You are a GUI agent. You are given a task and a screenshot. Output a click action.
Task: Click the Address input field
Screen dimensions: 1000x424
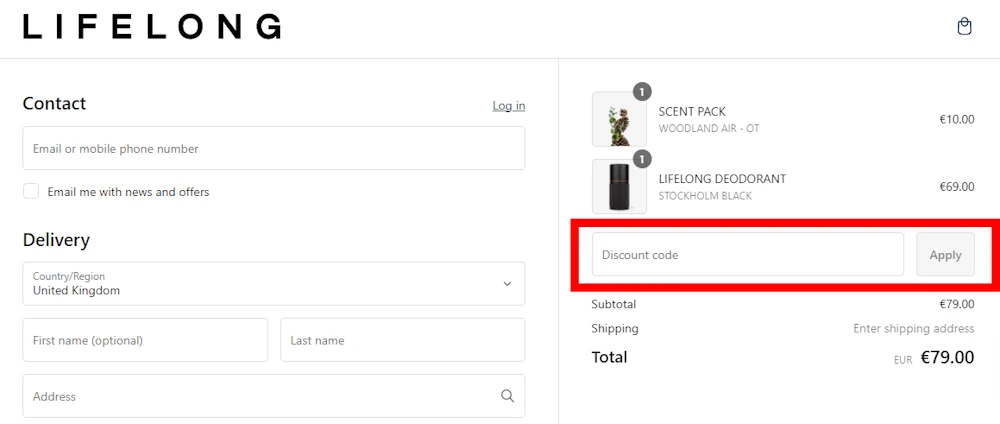pyautogui.click(x=274, y=396)
